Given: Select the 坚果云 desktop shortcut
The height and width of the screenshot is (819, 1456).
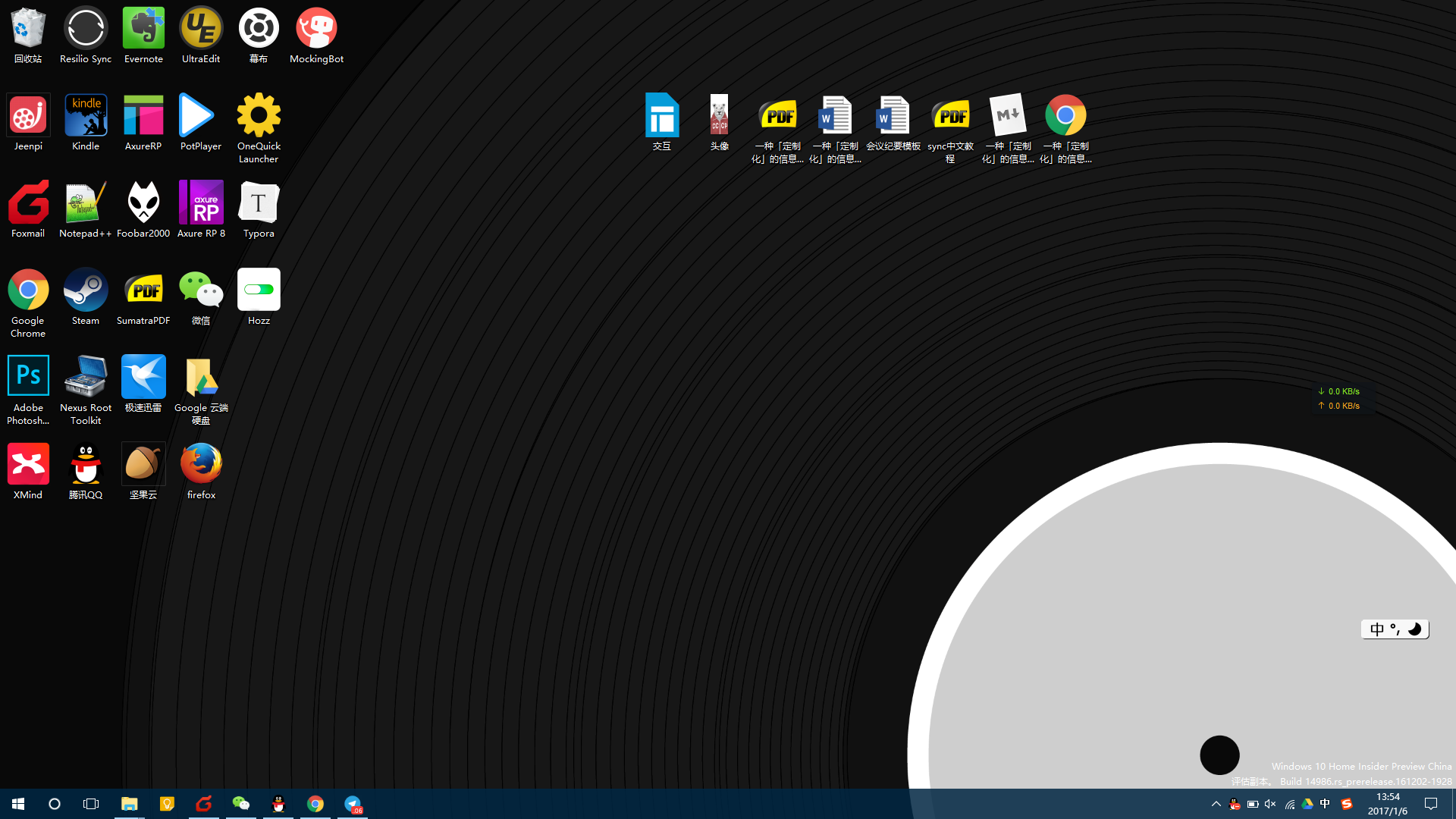Looking at the screenshot, I should 143,472.
